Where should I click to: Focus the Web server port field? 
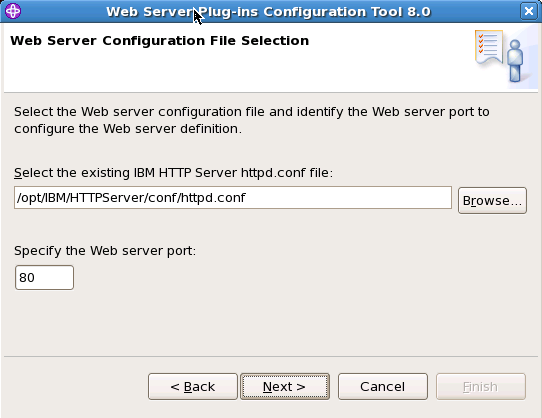[44, 278]
